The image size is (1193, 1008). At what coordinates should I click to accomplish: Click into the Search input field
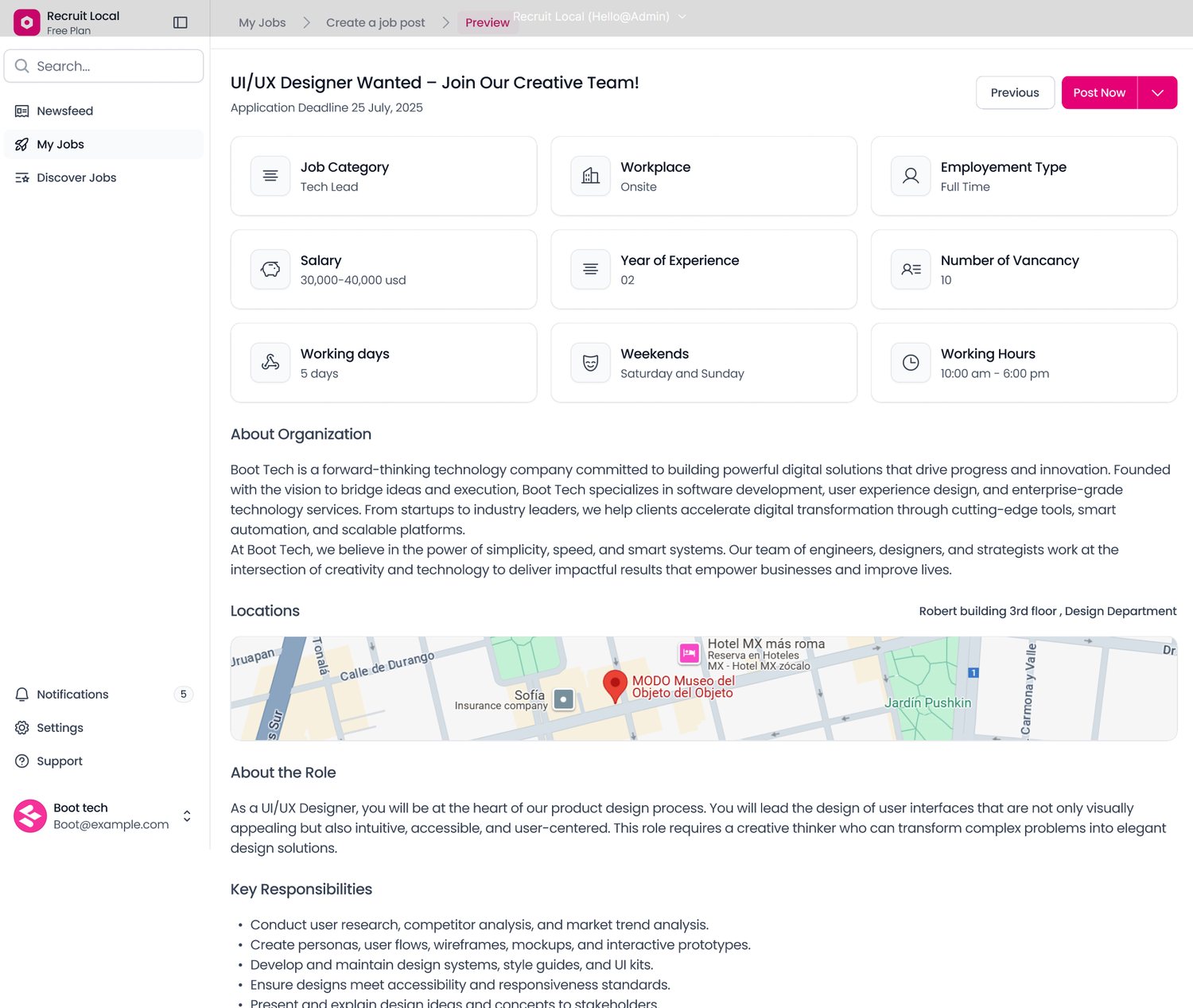tap(103, 66)
